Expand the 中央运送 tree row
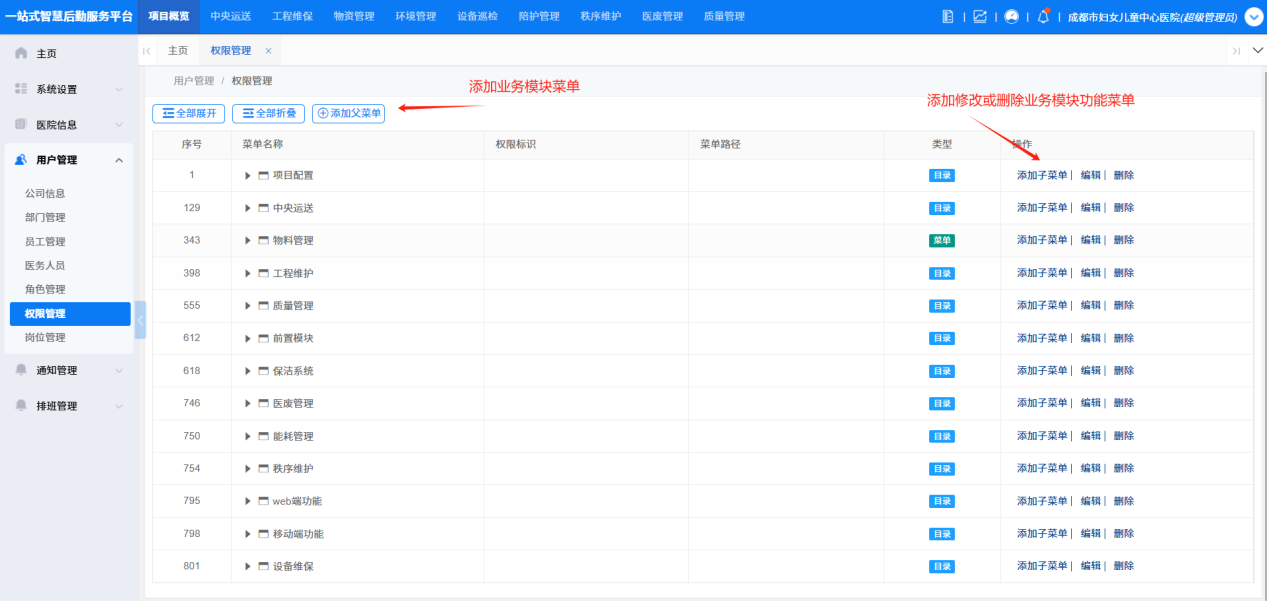The width and height of the screenshot is (1267, 601). tap(248, 208)
